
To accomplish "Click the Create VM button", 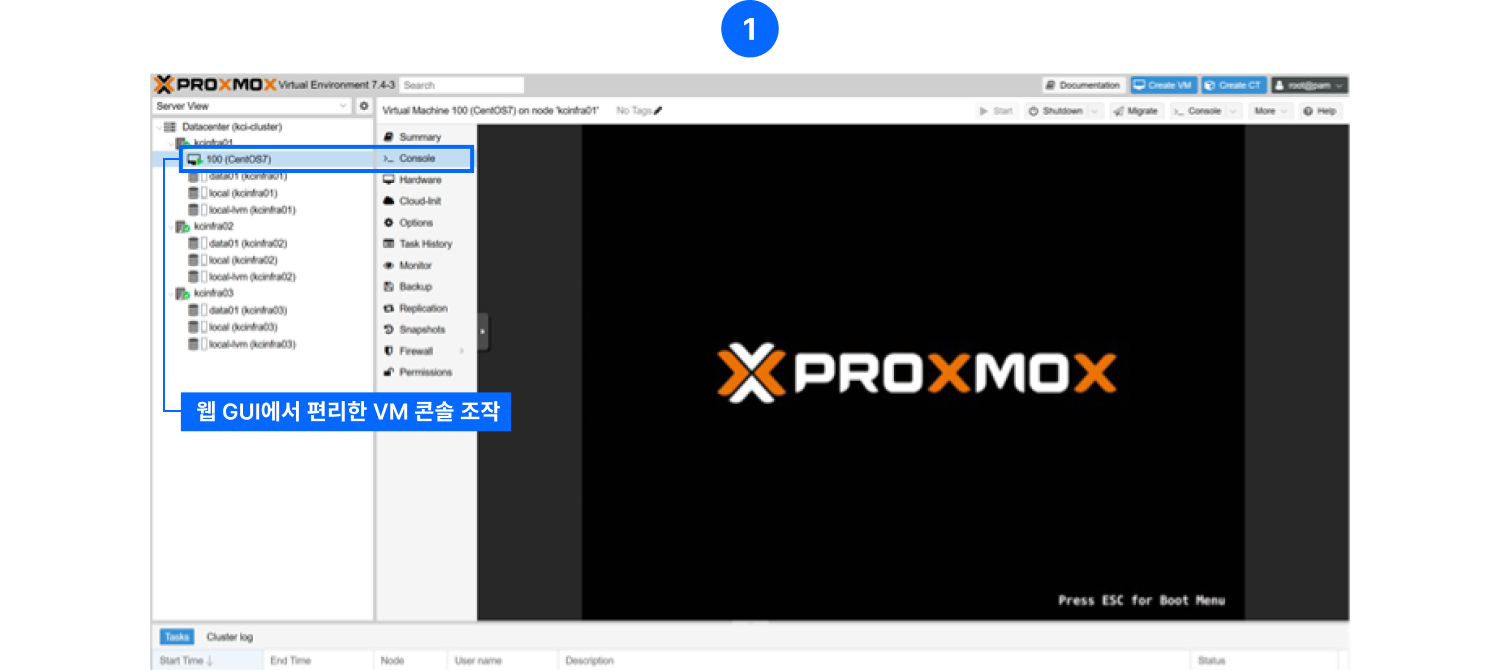I will pyautogui.click(x=1163, y=86).
